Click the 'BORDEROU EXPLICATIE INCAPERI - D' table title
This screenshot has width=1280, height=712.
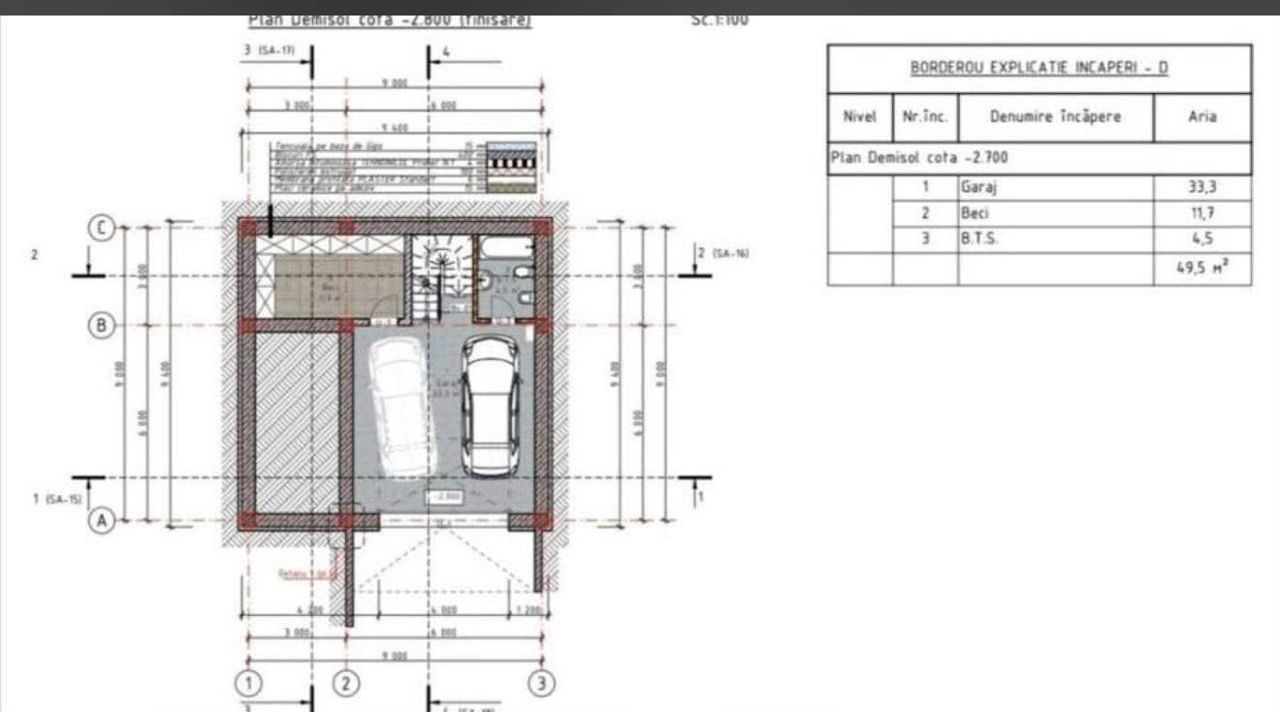pyautogui.click(x=1039, y=69)
